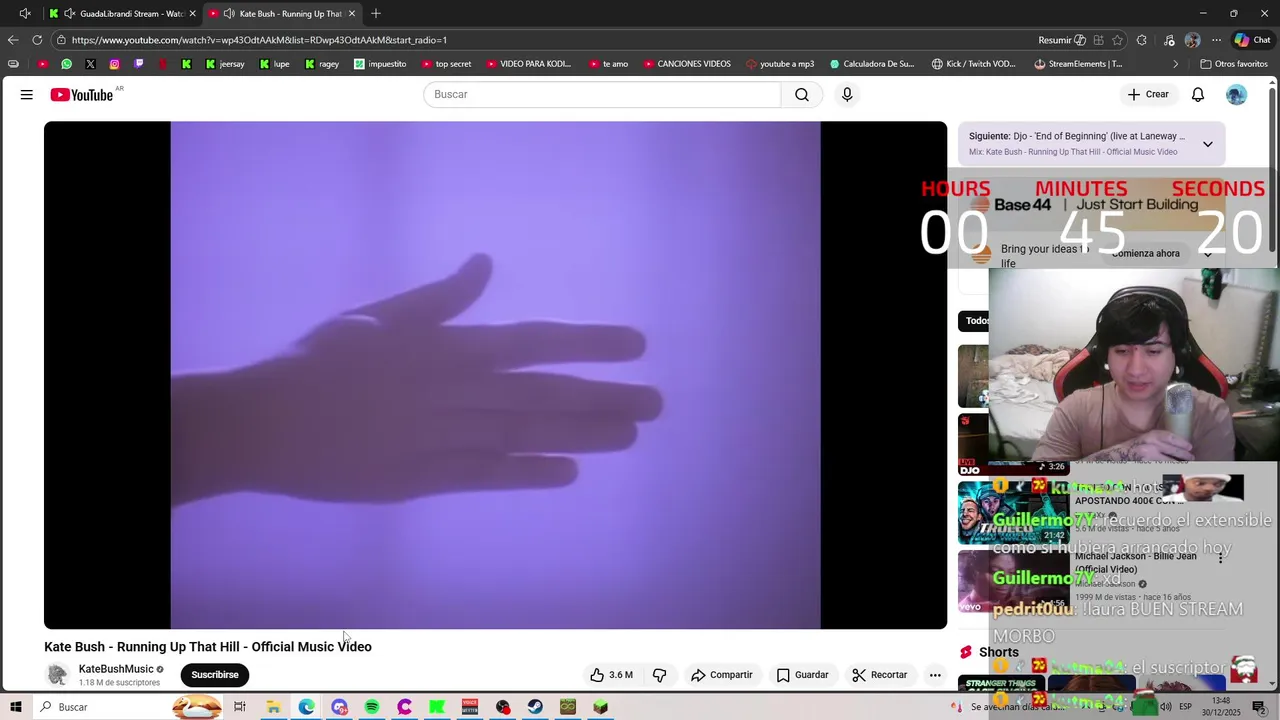Open Microsoft Edge in the taskbar
1280x720 pixels.
(306, 707)
